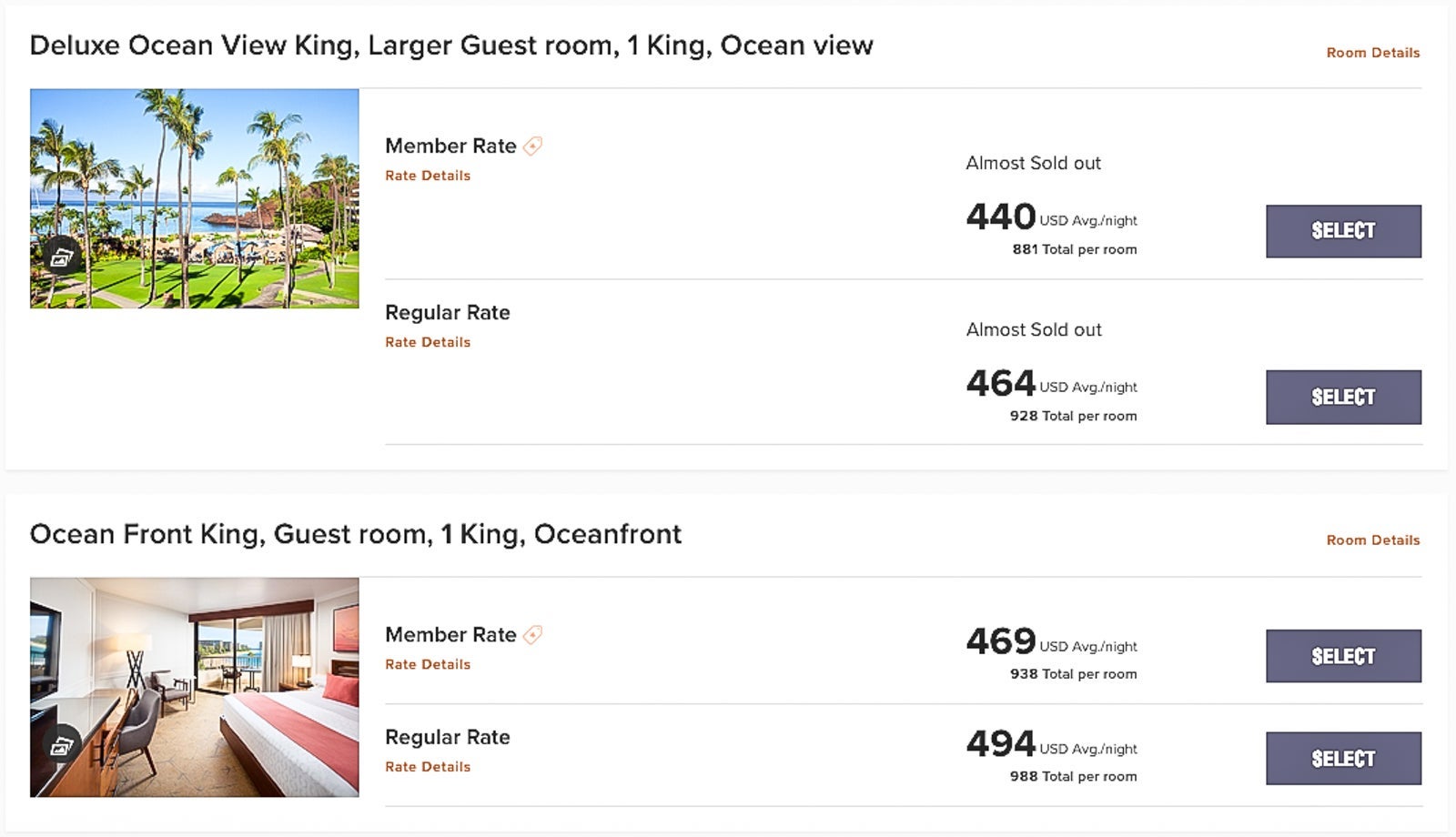Select Deluxe Ocean View Member Rate at 440
1456x837 pixels.
(1342, 231)
